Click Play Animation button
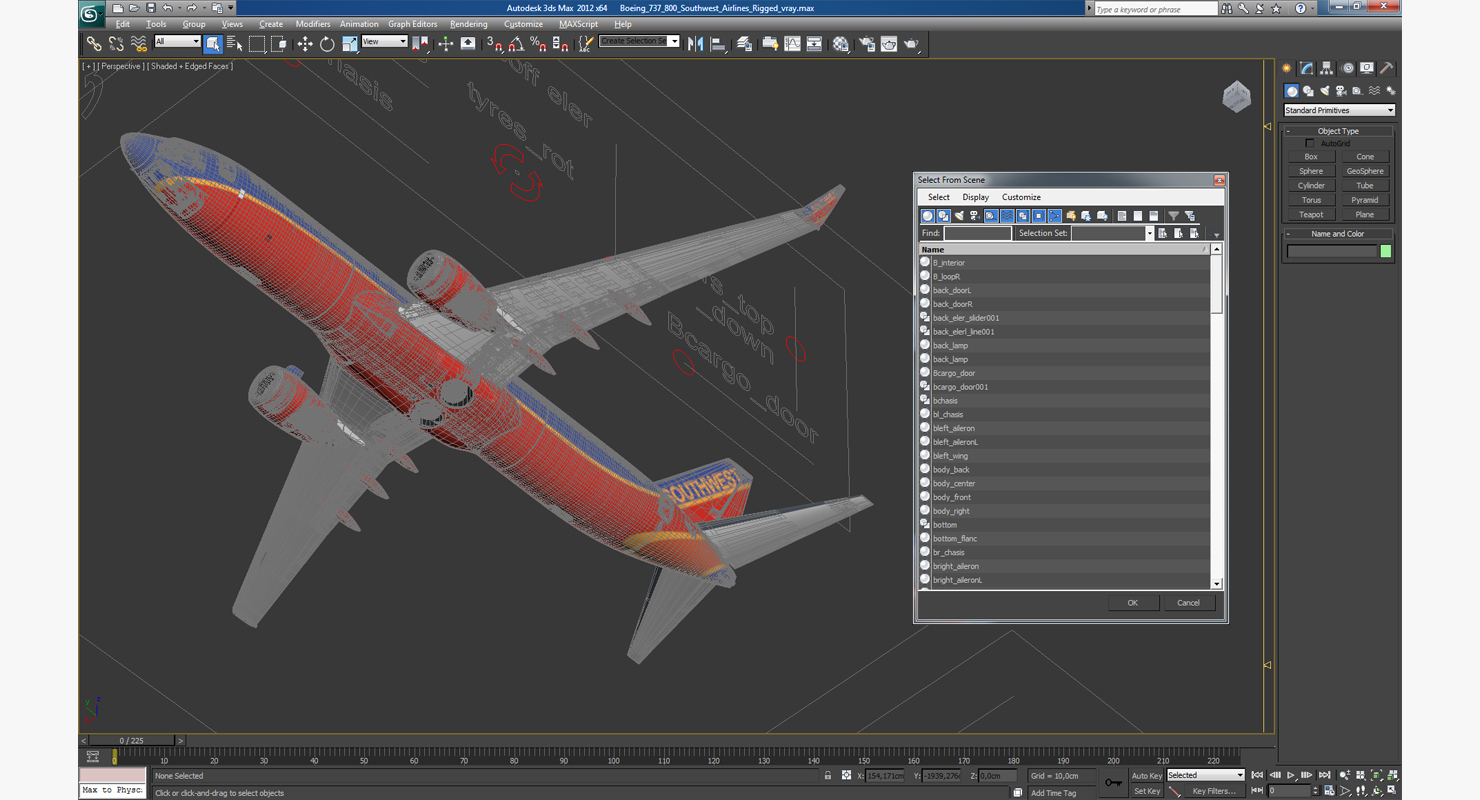 tap(1291, 775)
